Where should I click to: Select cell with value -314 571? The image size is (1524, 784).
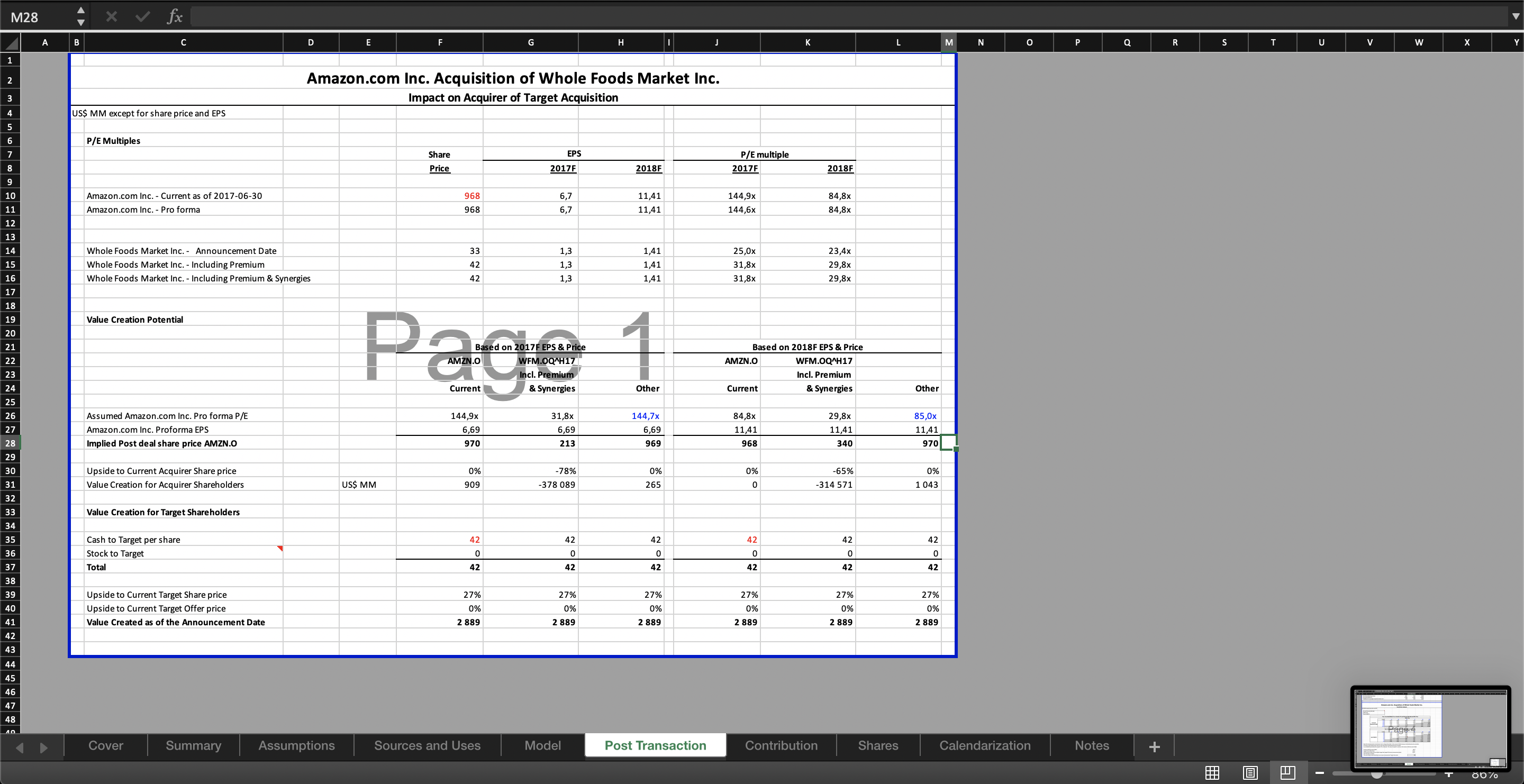808,484
